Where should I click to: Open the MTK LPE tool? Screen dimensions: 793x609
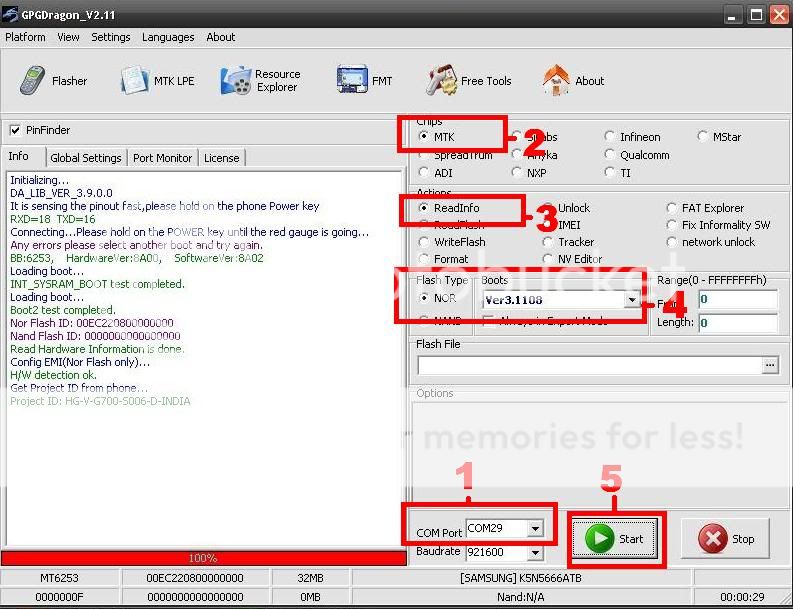(158, 81)
